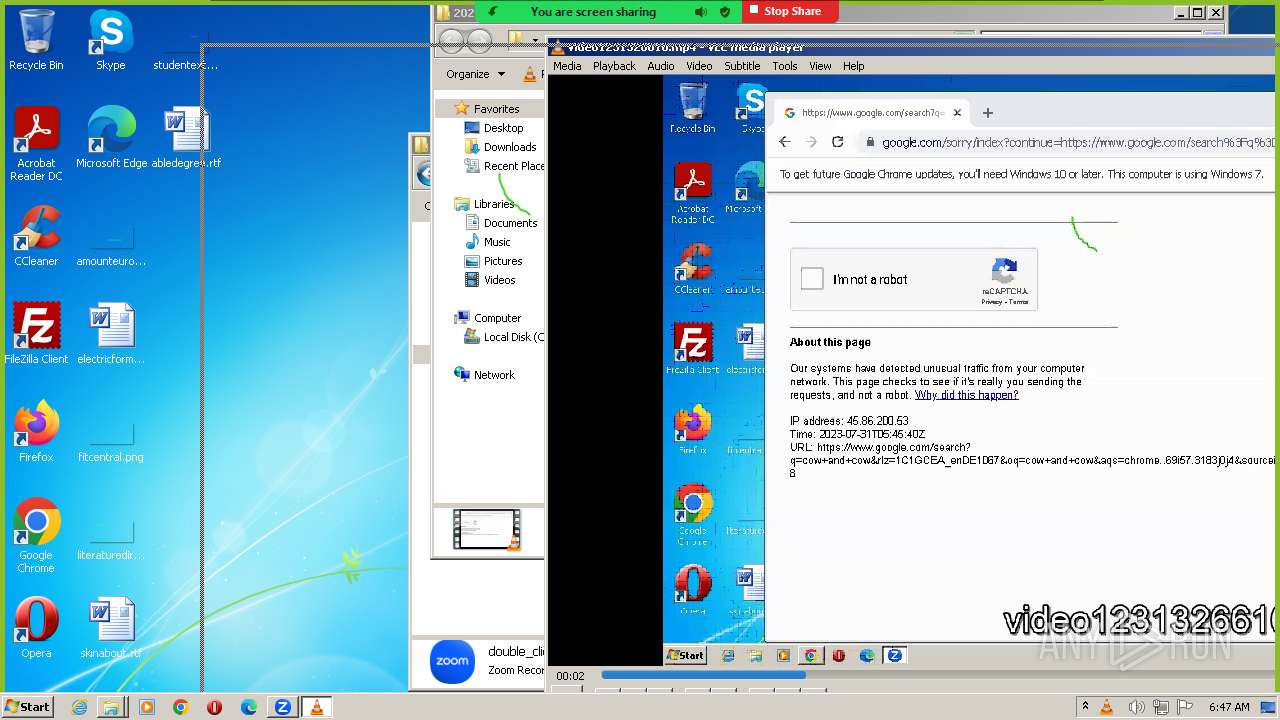Select the literaturedir desktop file
The height and width of the screenshot is (720, 1280).
[x=111, y=538]
